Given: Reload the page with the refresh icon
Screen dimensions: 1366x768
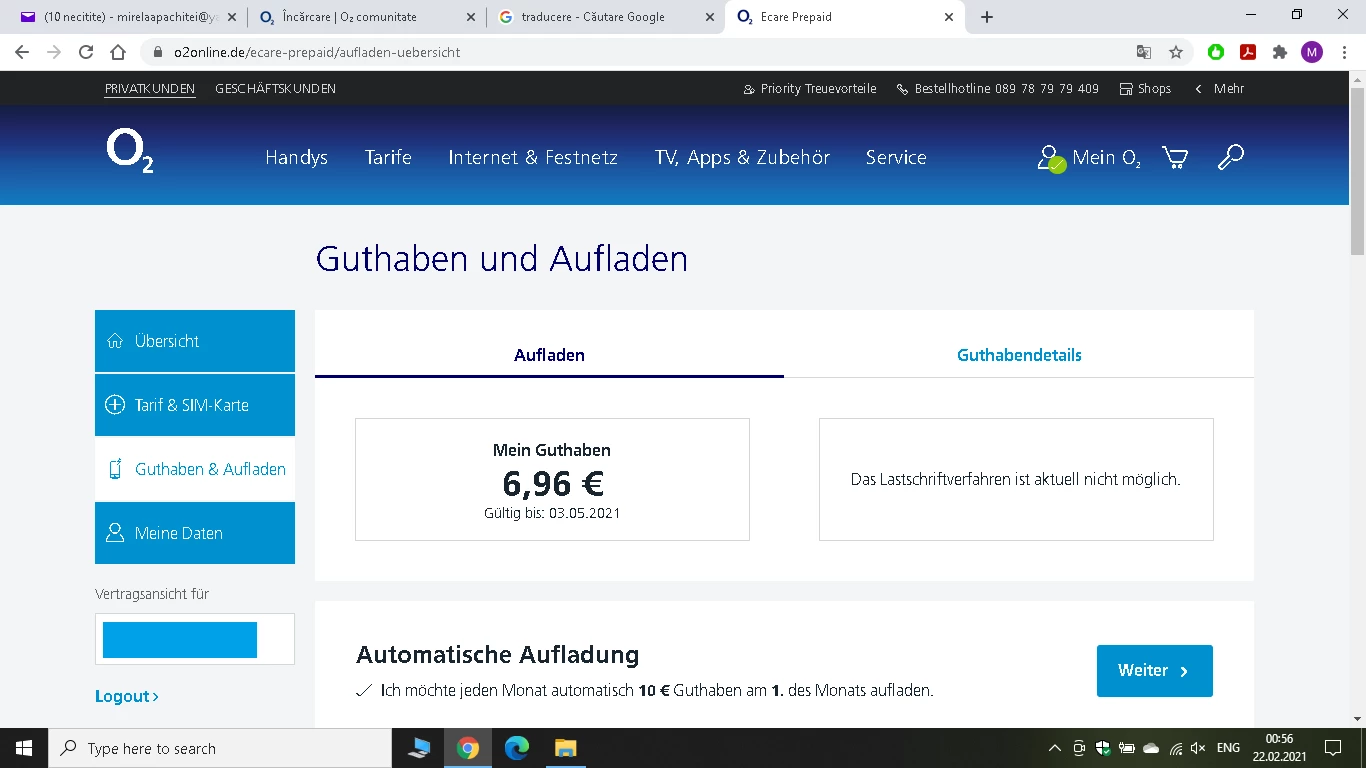Looking at the screenshot, I should [86, 52].
